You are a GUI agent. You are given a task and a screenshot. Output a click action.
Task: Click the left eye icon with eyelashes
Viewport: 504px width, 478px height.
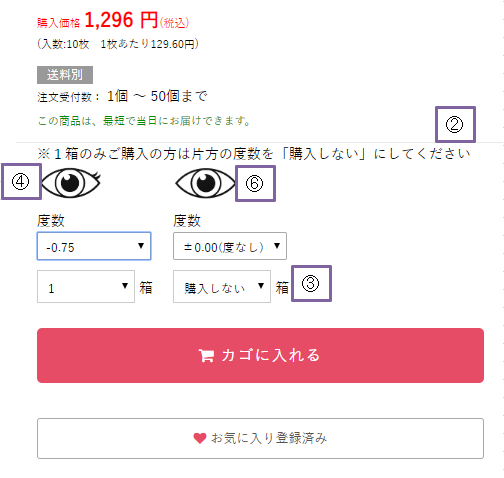click(x=71, y=183)
